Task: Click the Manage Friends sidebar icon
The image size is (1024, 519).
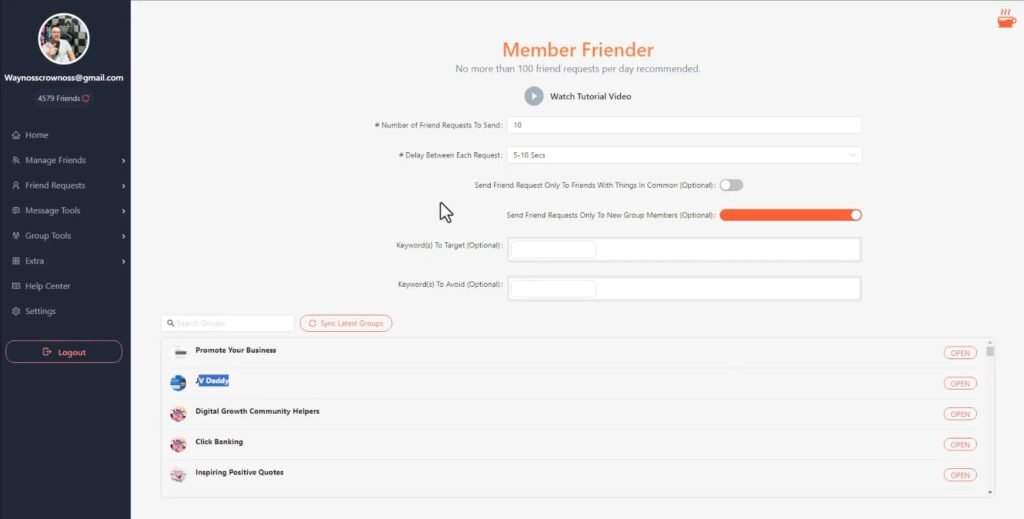Action: click(x=16, y=161)
